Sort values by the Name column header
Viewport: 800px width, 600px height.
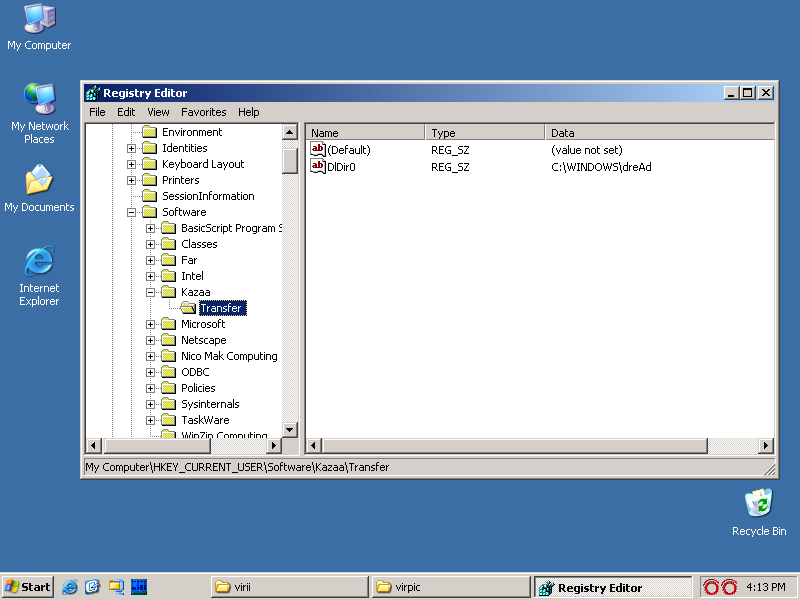click(x=364, y=133)
